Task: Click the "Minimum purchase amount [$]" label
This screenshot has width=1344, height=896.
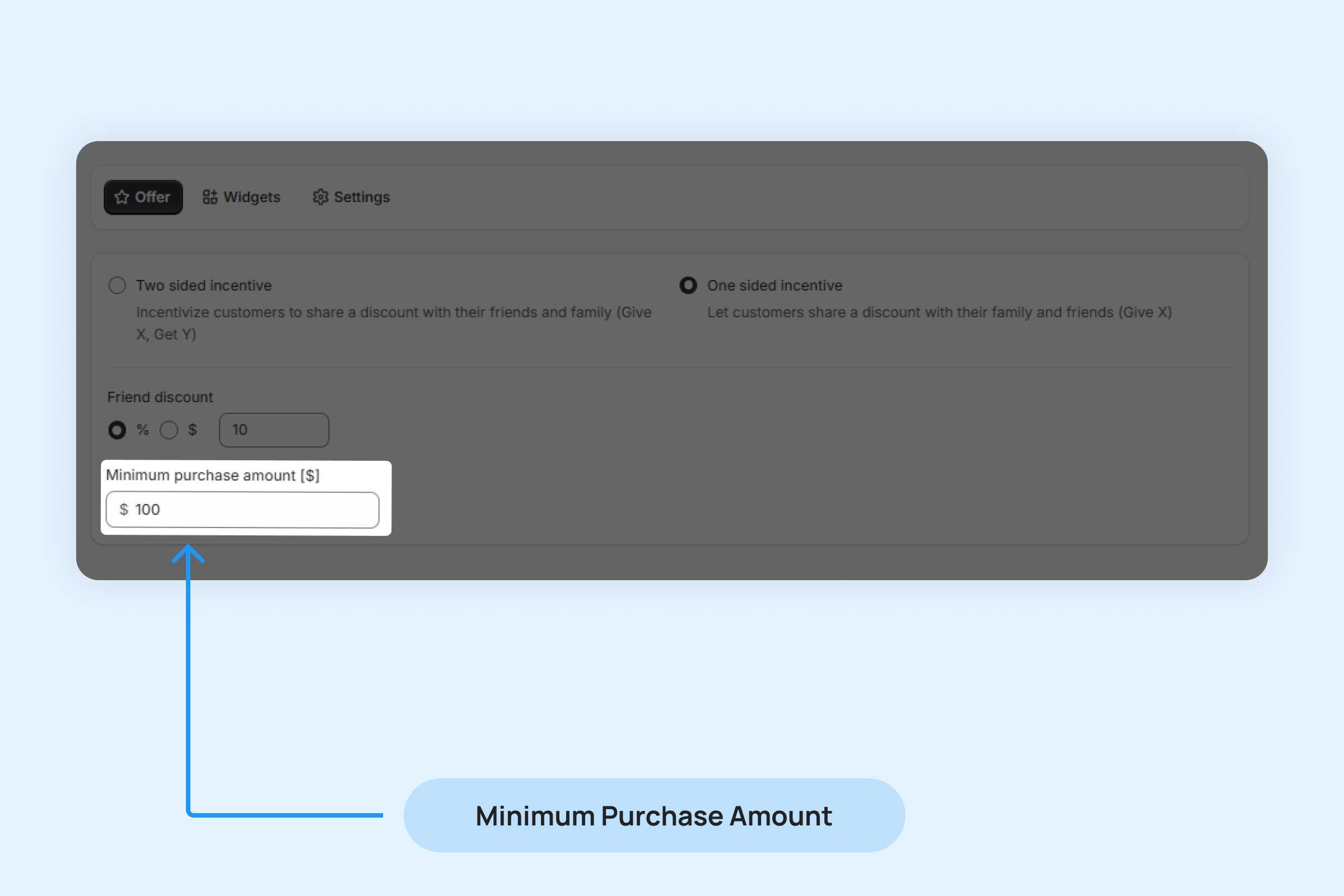Action: 213,475
